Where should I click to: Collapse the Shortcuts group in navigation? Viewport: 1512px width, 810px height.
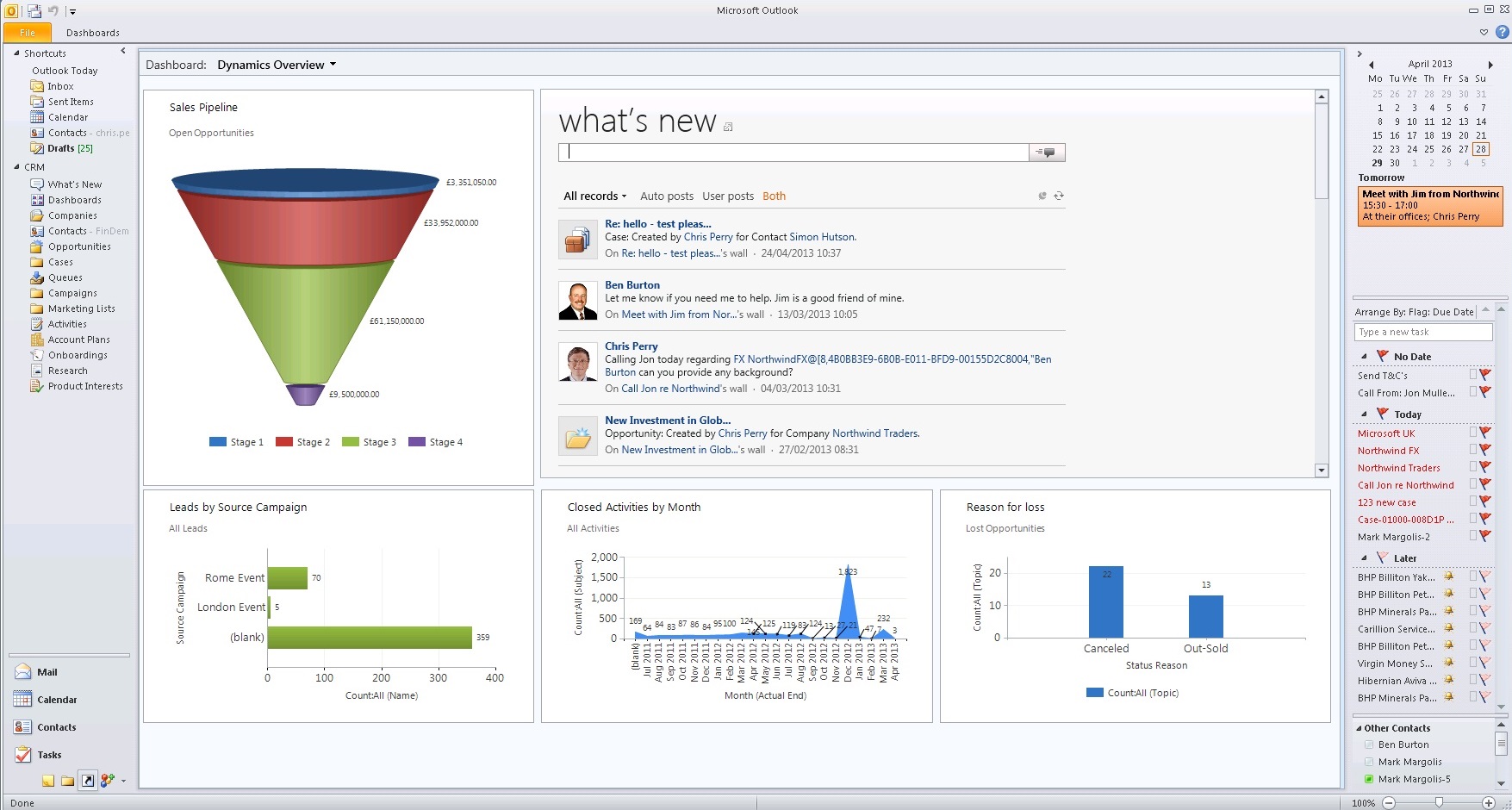pyautogui.click(x=16, y=53)
